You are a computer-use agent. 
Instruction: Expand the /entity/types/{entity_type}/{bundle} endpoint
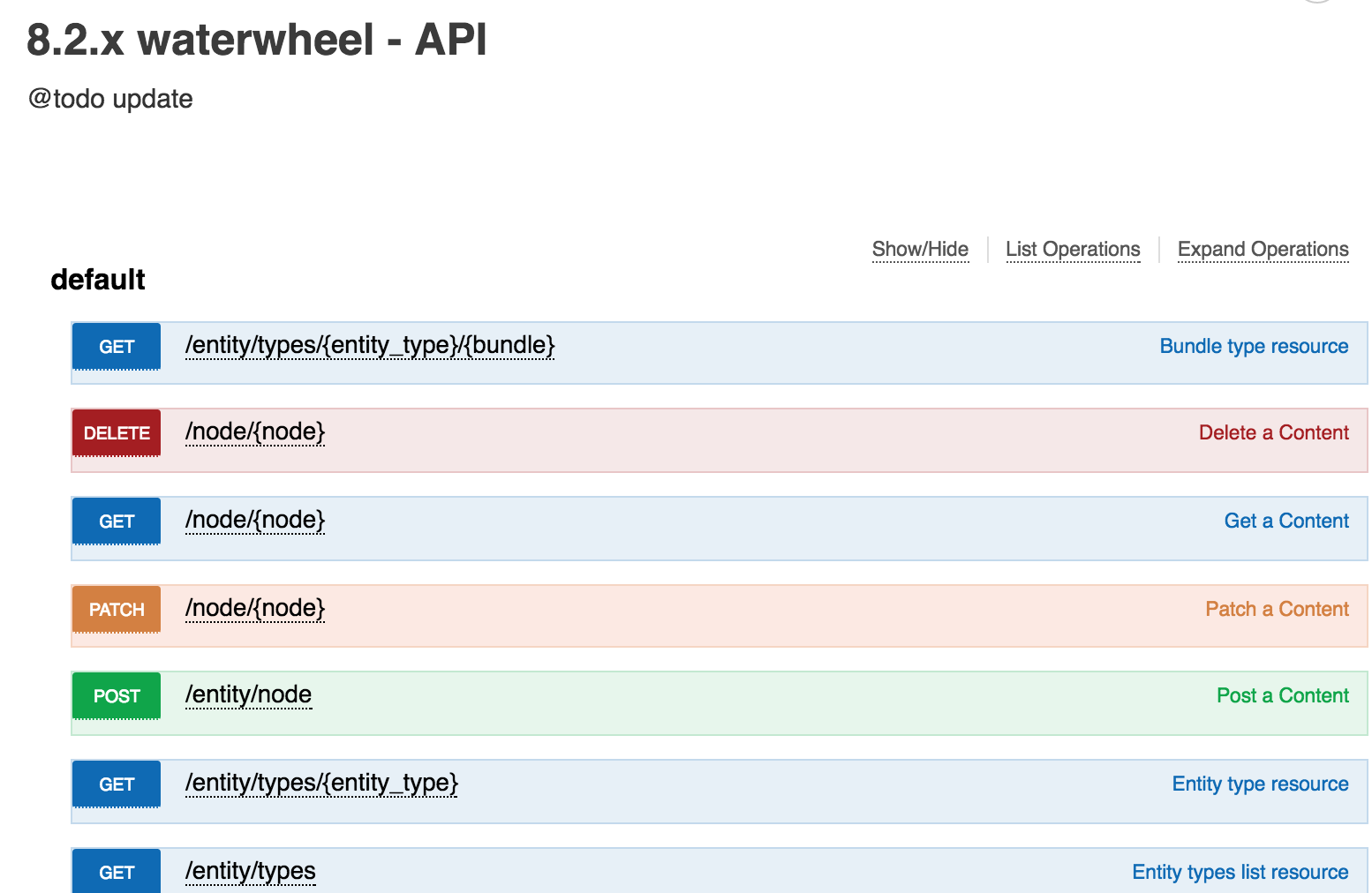(369, 345)
